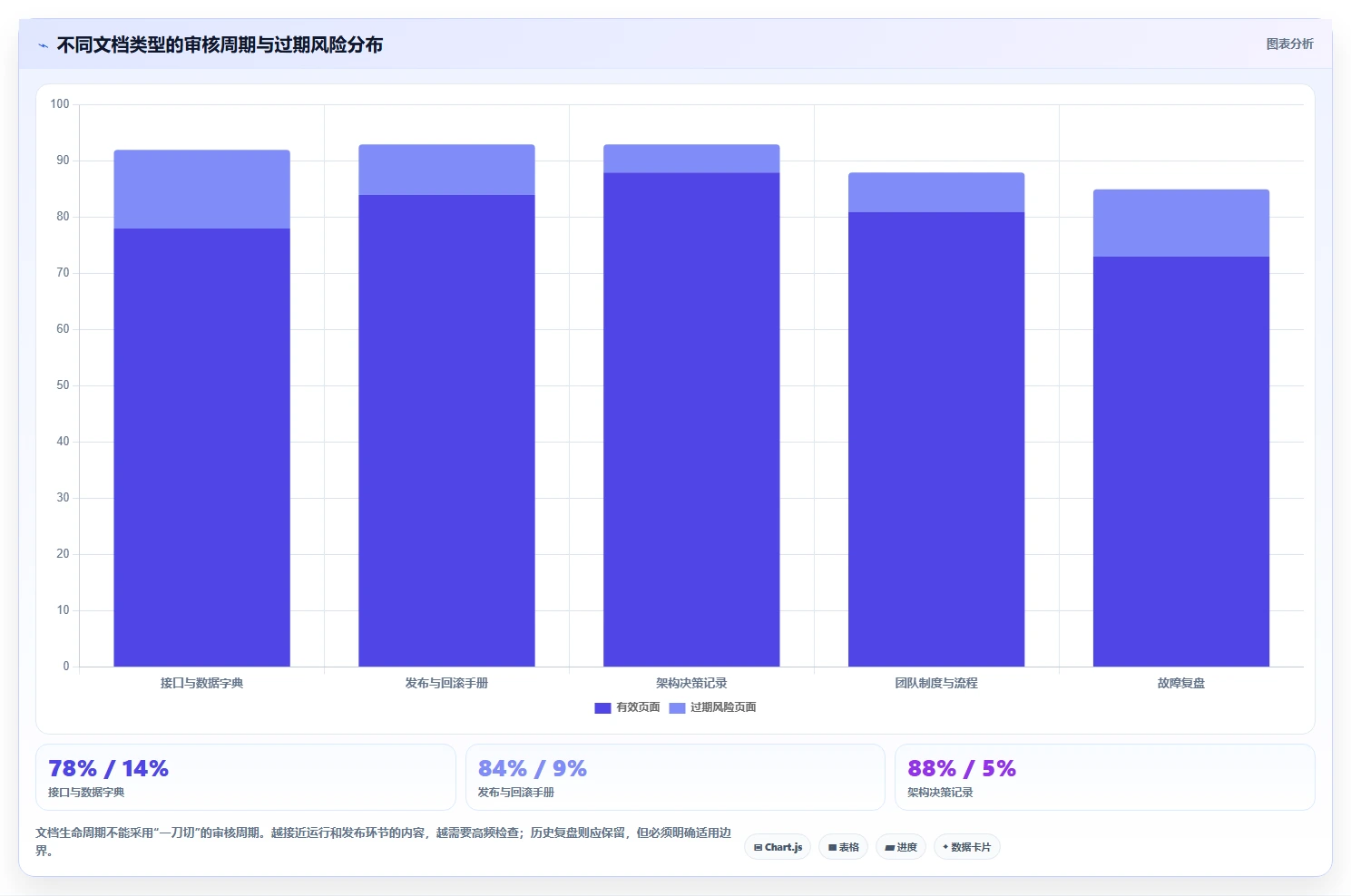
Task: Click the y-axis value 50
Action: point(63,385)
